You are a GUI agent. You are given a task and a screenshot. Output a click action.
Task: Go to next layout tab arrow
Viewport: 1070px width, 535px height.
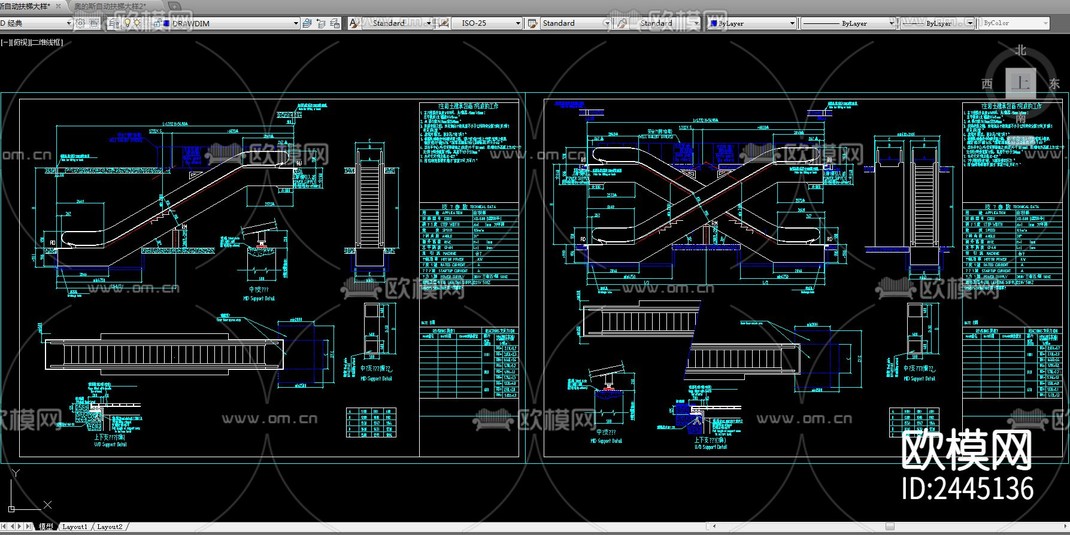[20, 527]
